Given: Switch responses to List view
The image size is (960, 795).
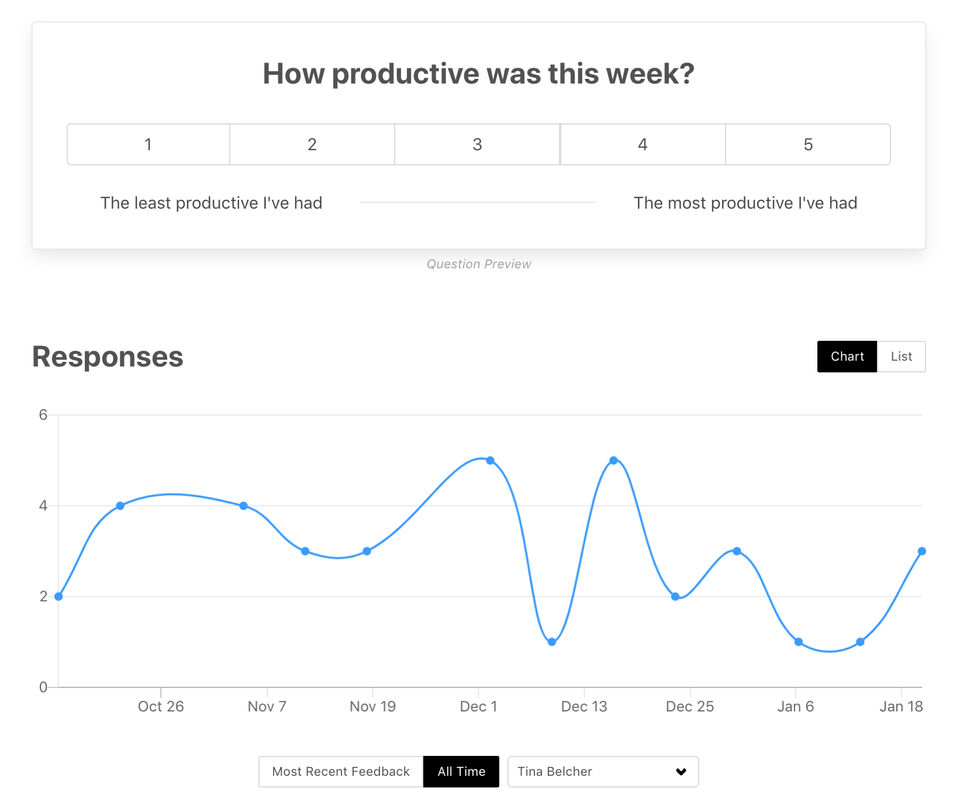Looking at the screenshot, I should tap(901, 357).
